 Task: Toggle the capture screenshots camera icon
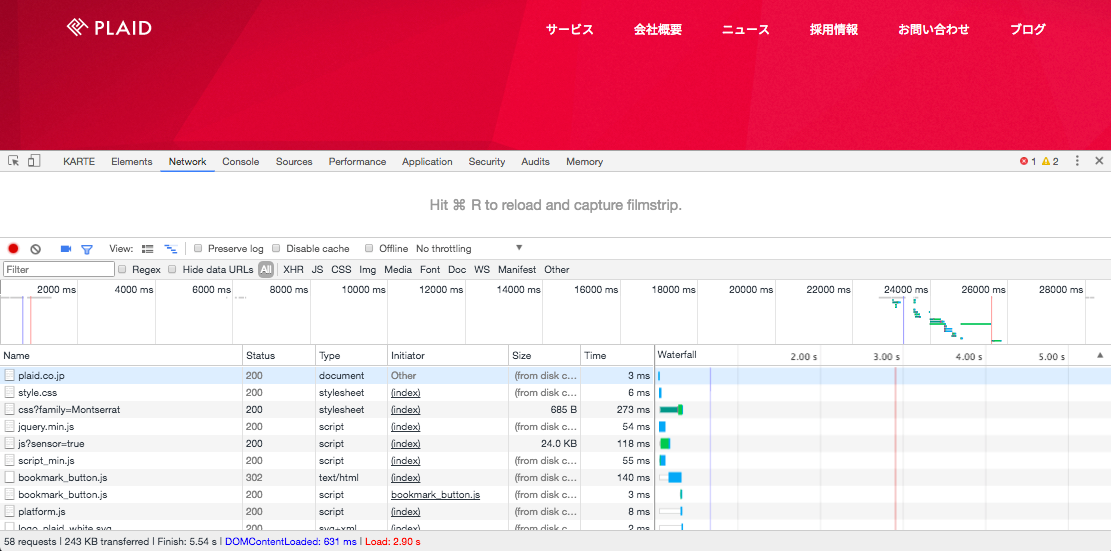point(66,249)
